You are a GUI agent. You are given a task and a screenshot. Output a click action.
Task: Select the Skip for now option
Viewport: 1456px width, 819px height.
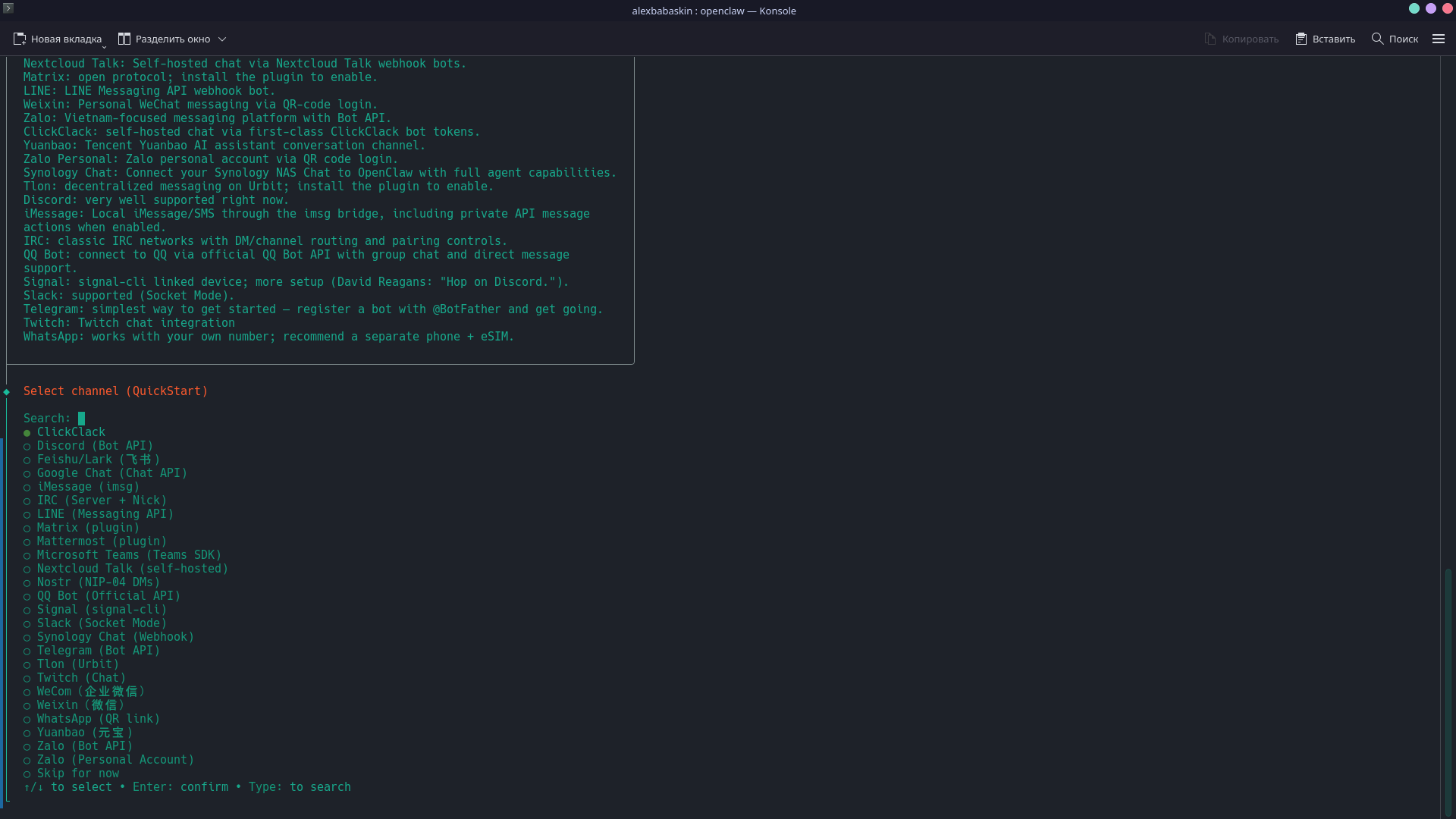click(71, 773)
